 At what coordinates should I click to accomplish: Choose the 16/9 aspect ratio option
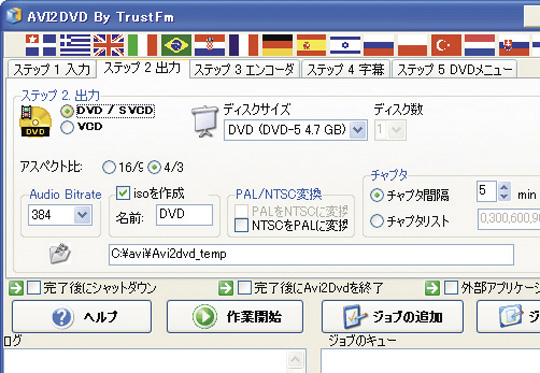(109, 167)
